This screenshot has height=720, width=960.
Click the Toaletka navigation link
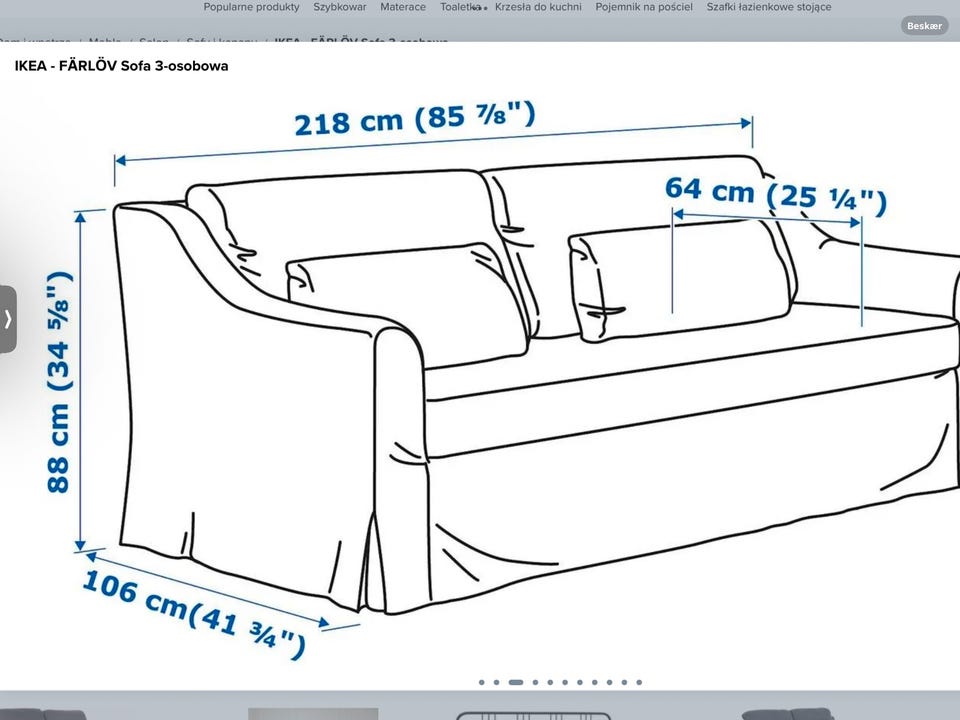click(x=460, y=7)
